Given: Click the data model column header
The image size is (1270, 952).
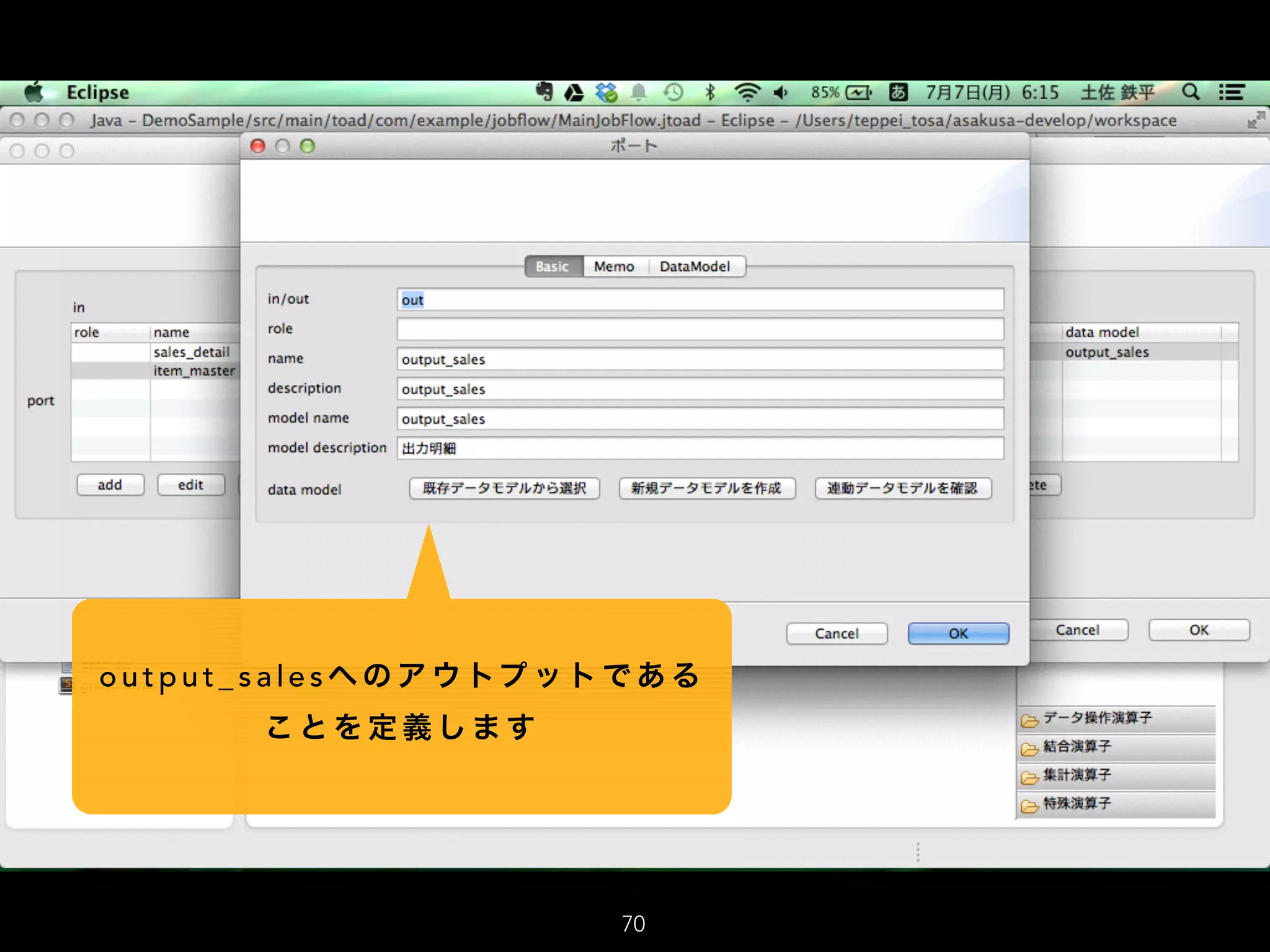Looking at the screenshot, I should tap(1141, 332).
